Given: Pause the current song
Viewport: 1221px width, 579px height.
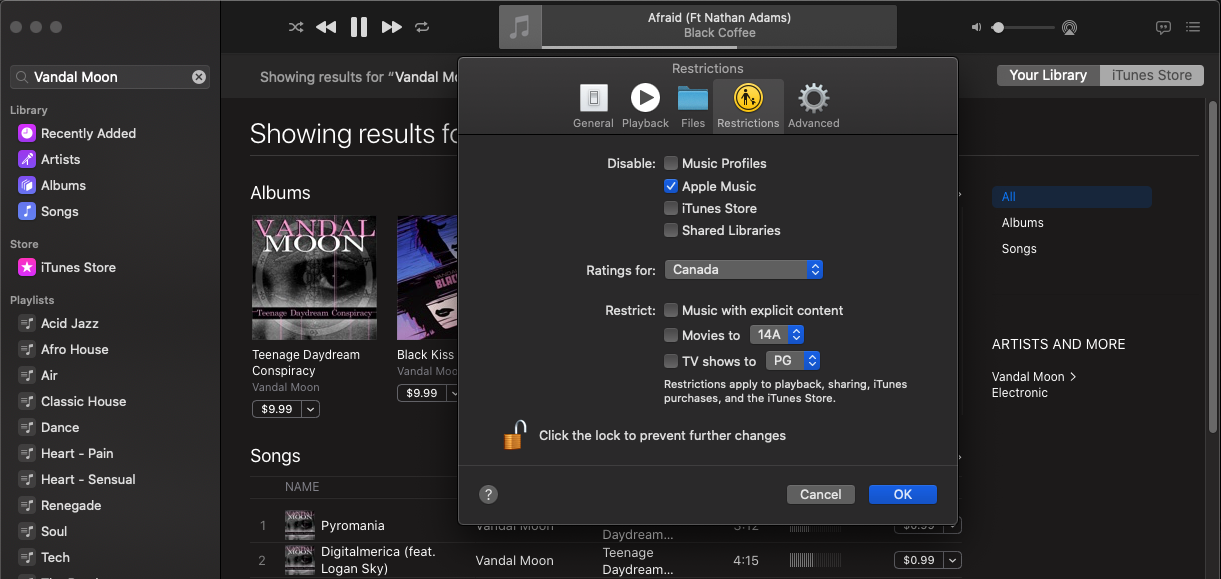Looking at the screenshot, I should pyautogui.click(x=359, y=27).
